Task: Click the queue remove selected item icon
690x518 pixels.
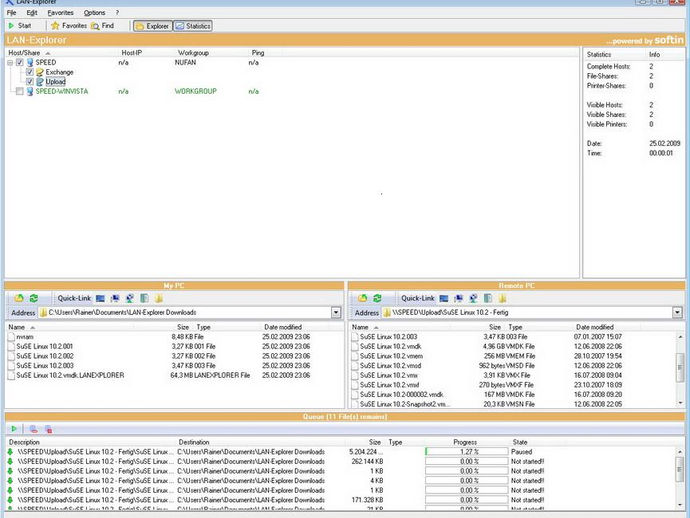Action: (x=33, y=429)
